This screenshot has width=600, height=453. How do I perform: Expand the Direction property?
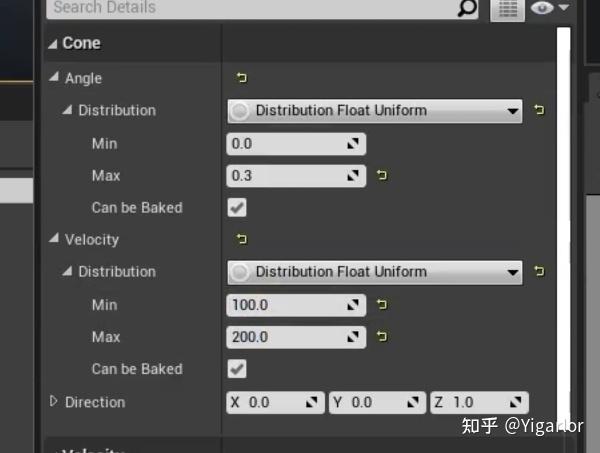(54, 401)
